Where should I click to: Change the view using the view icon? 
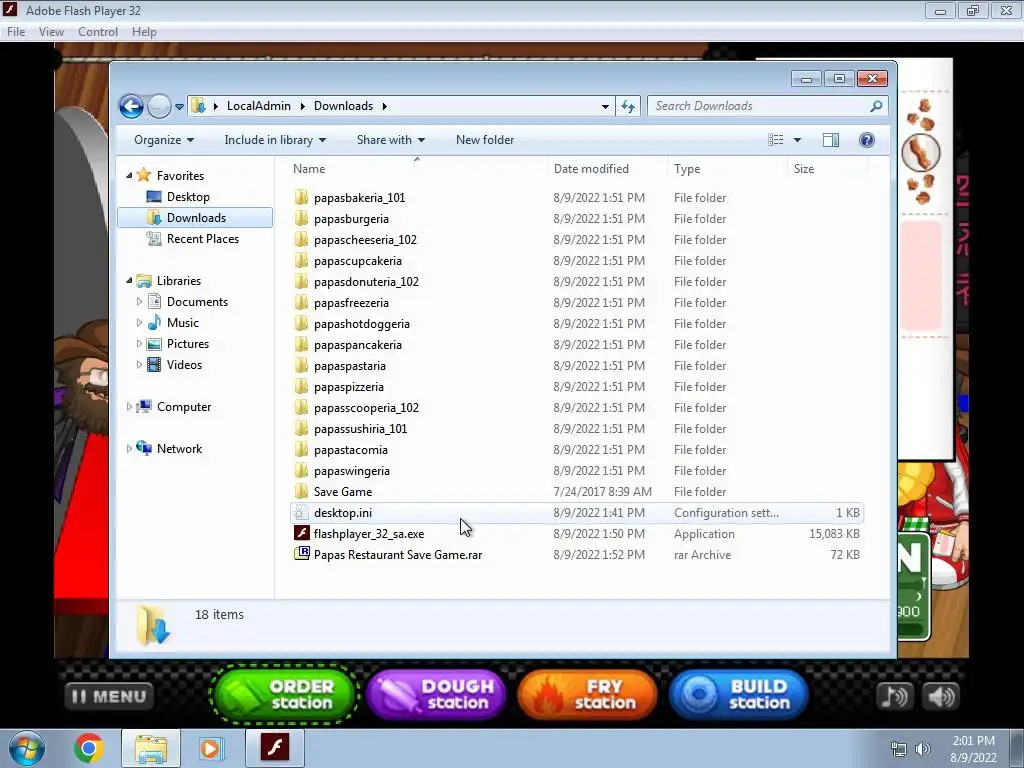point(775,140)
